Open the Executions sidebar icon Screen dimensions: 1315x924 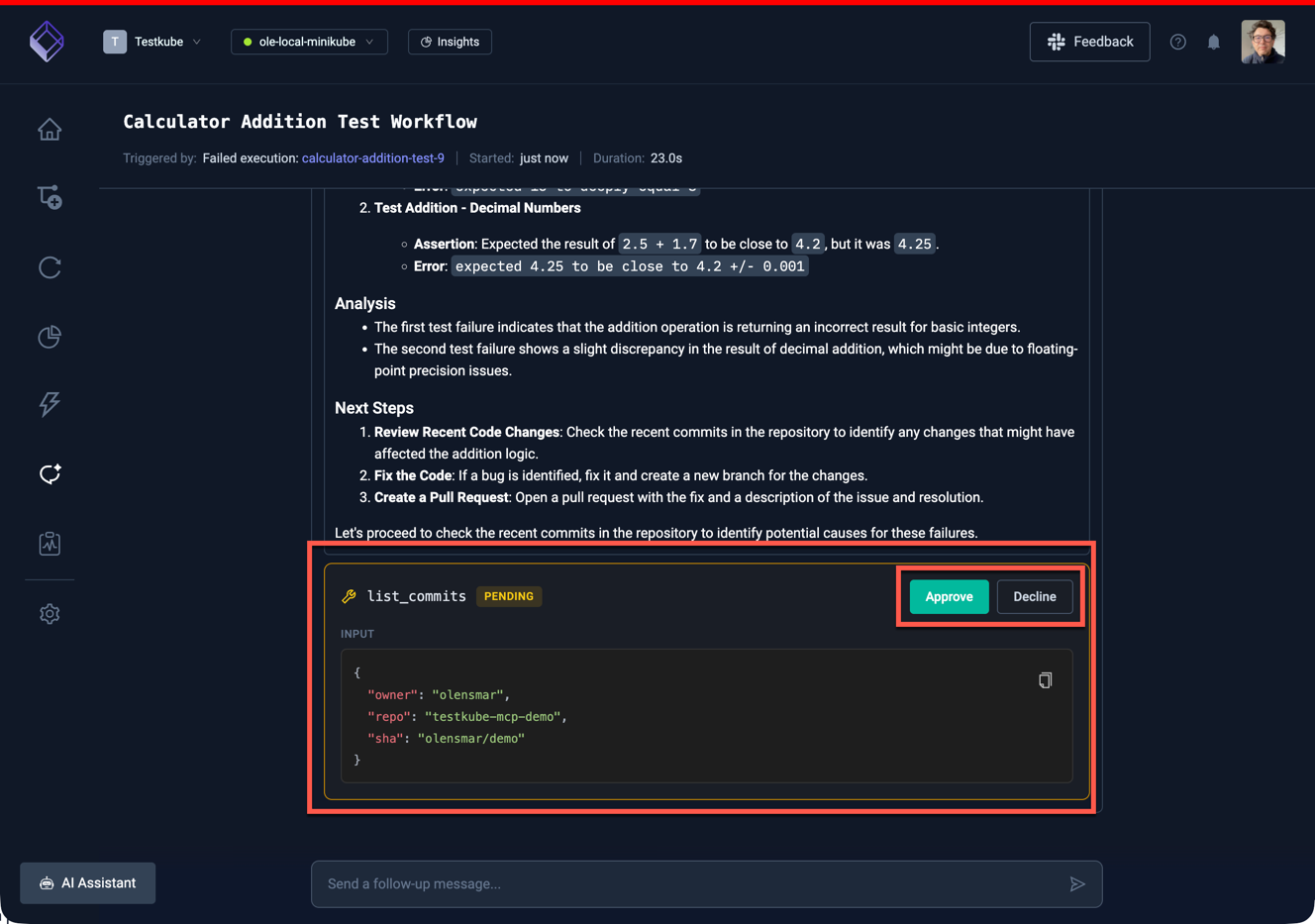[x=50, y=267]
